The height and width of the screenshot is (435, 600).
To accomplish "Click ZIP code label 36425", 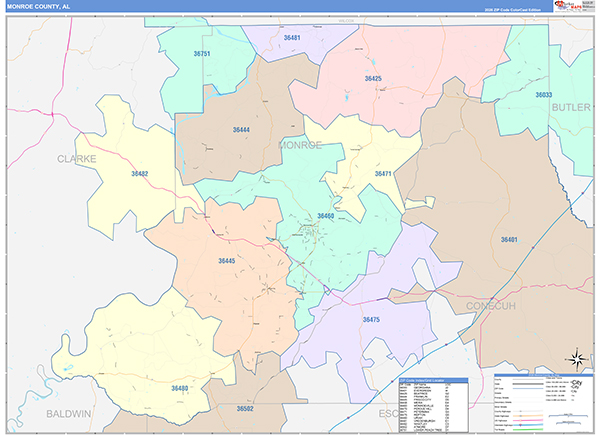I will pos(373,79).
